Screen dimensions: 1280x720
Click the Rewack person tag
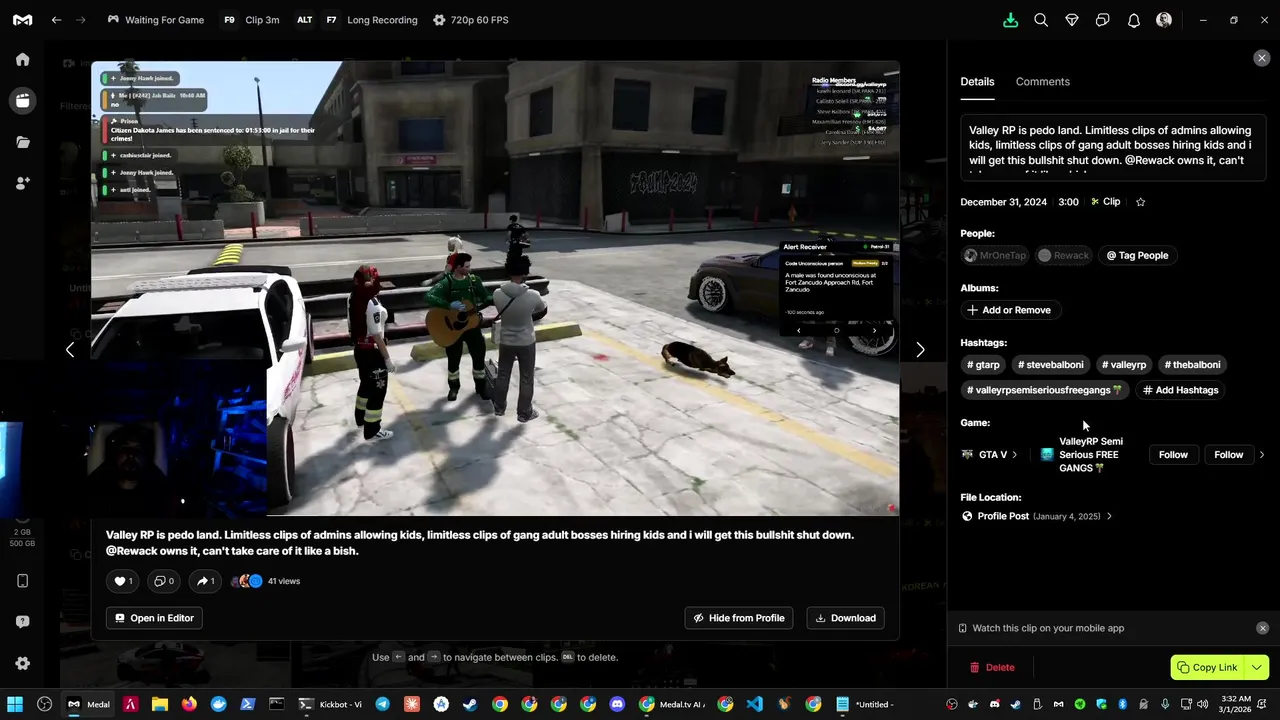pyautogui.click(x=1063, y=255)
